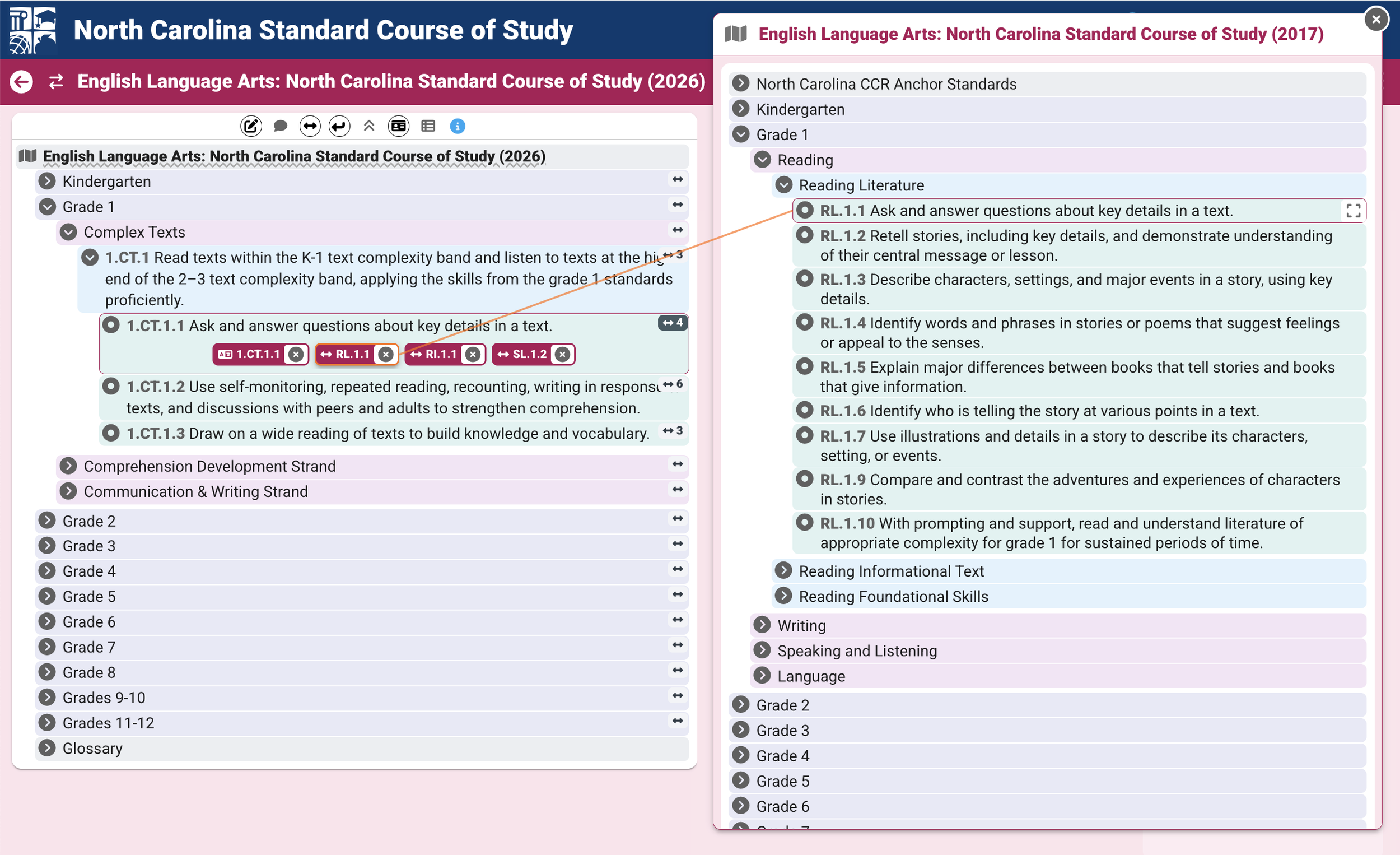Screen dimensions: 1400x855
Task: Click the fullscreen icon on RL.1.1 row
Action: pos(1354,211)
